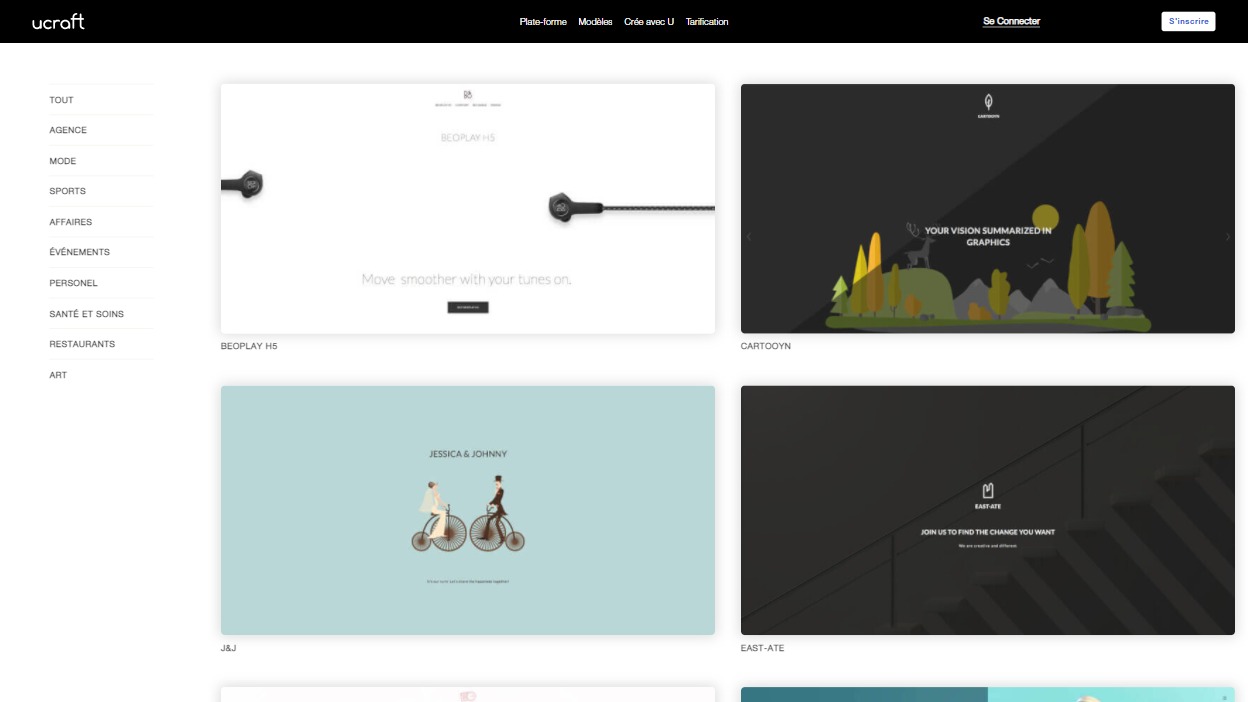Click the Ucraft logo

[58, 21]
